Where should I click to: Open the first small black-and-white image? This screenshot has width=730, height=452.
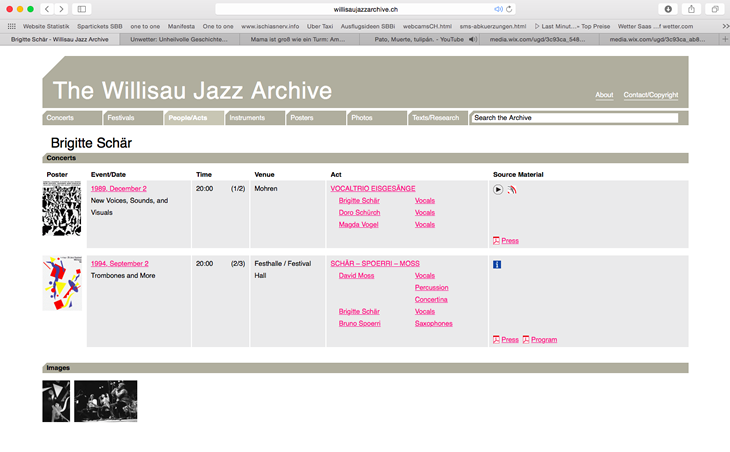point(56,401)
